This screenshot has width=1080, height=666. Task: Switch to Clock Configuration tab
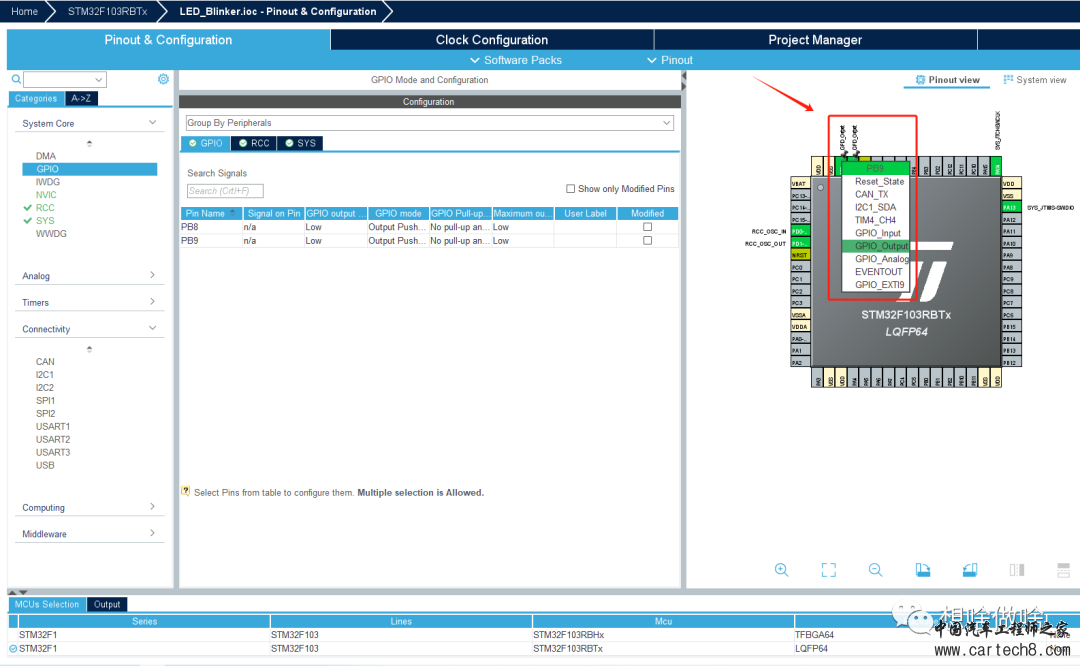(492, 40)
